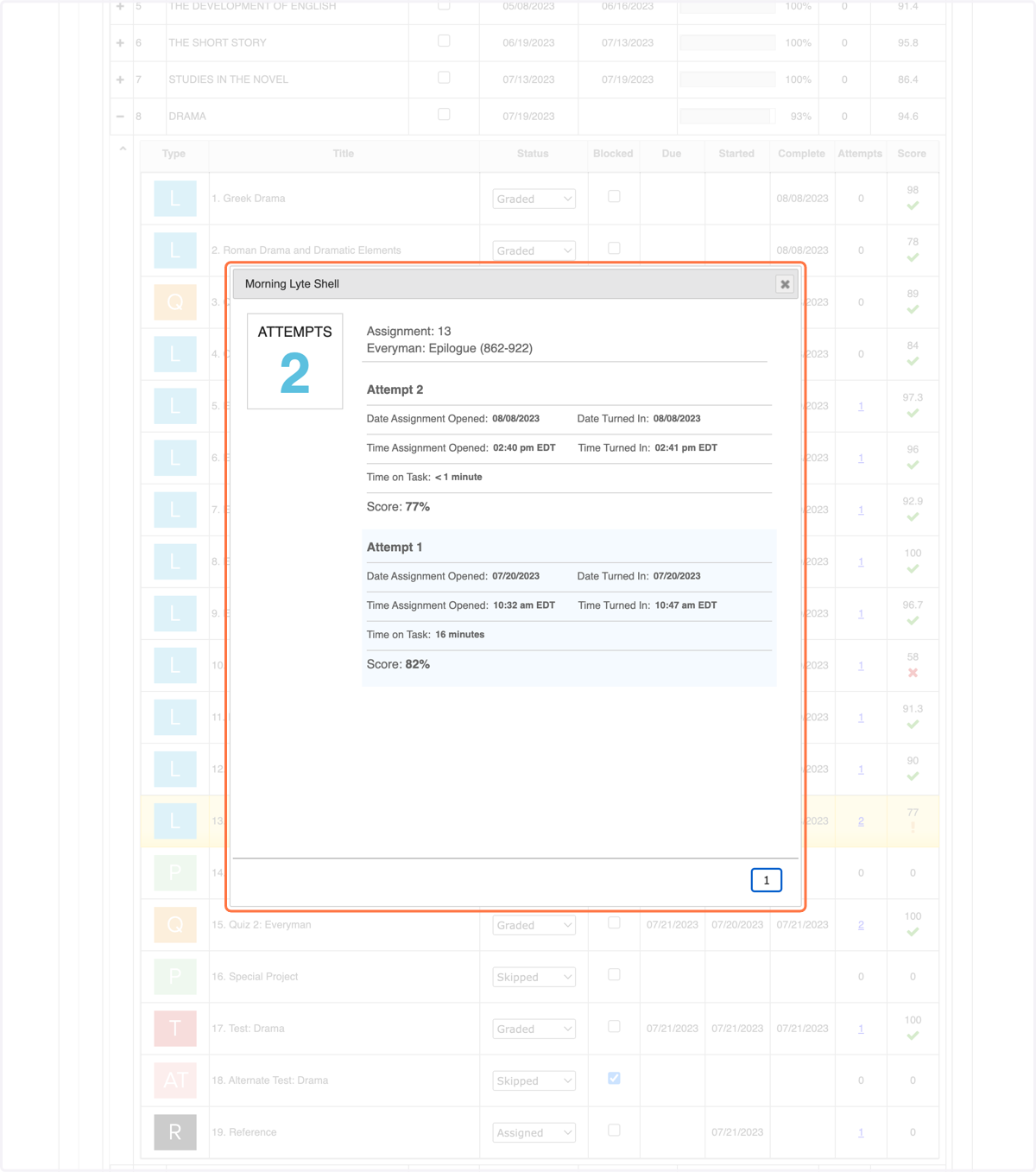The image size is (1036, 1172).
Task: Open Status dropdown for Quiz 2: Everyman
Action: click(534, 925)
